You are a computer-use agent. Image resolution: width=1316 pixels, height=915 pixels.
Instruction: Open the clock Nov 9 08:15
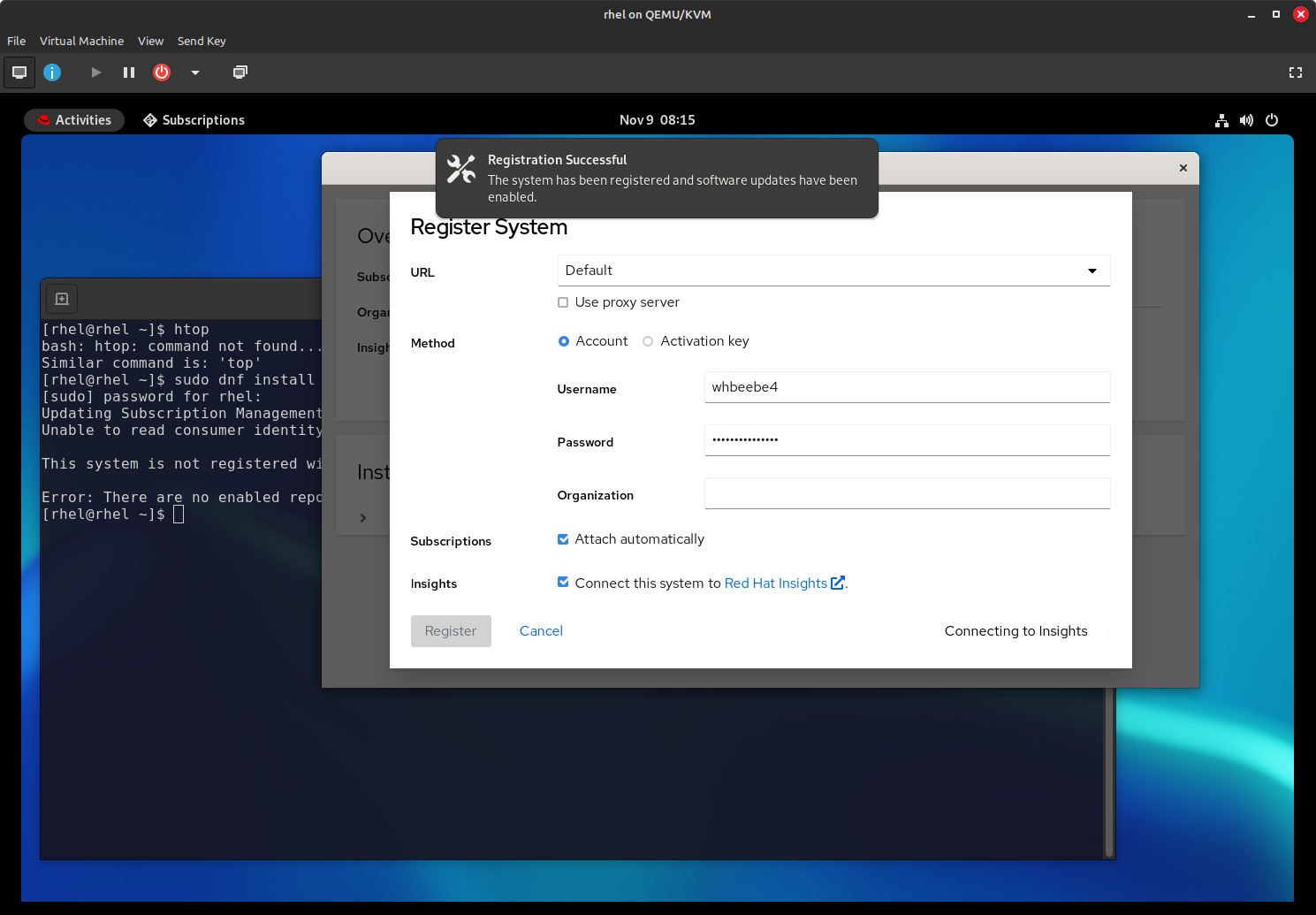[x=658, y=120]
